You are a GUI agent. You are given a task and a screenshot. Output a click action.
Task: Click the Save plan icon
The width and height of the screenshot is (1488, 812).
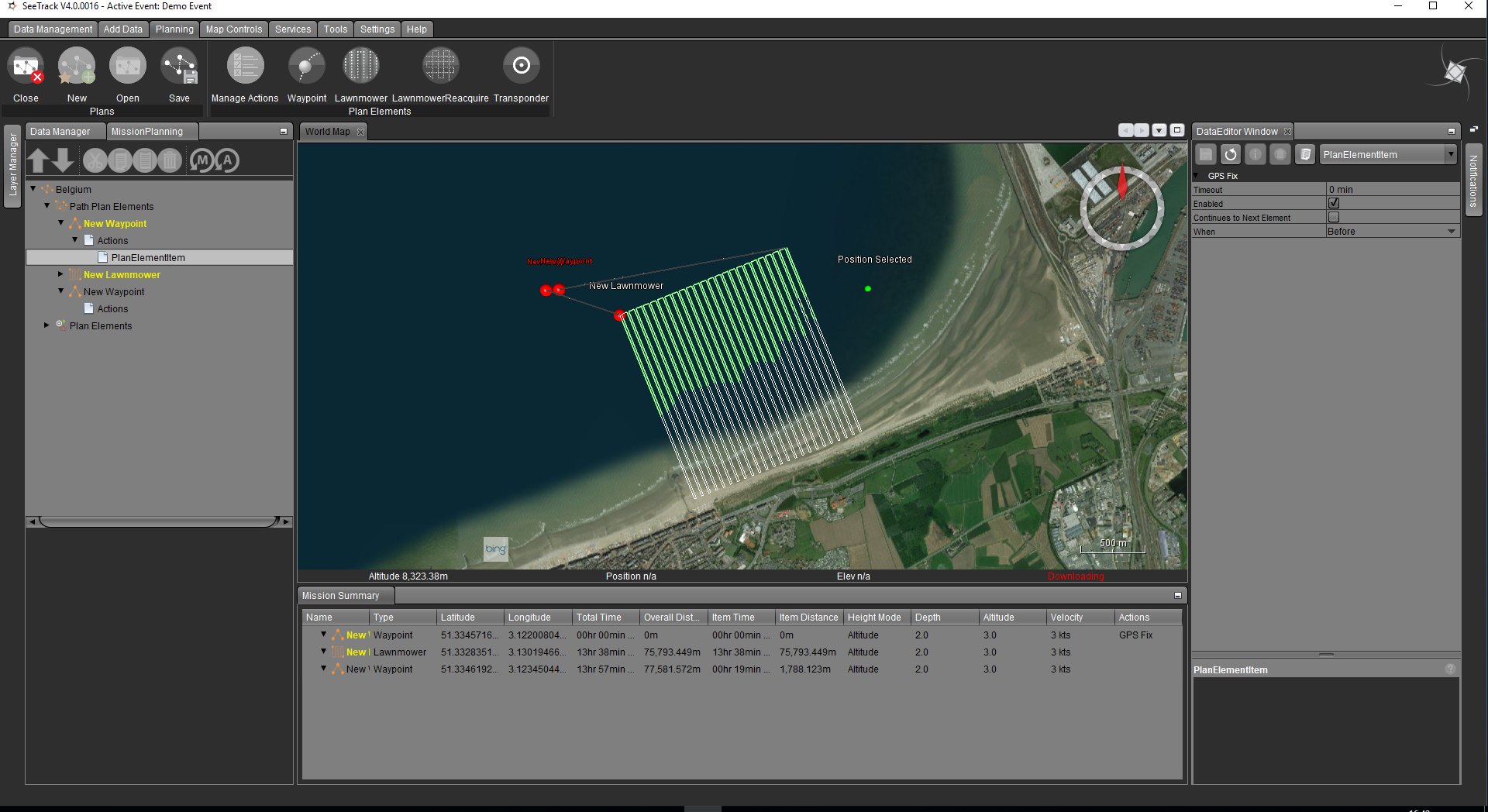(x=180, y=67)
